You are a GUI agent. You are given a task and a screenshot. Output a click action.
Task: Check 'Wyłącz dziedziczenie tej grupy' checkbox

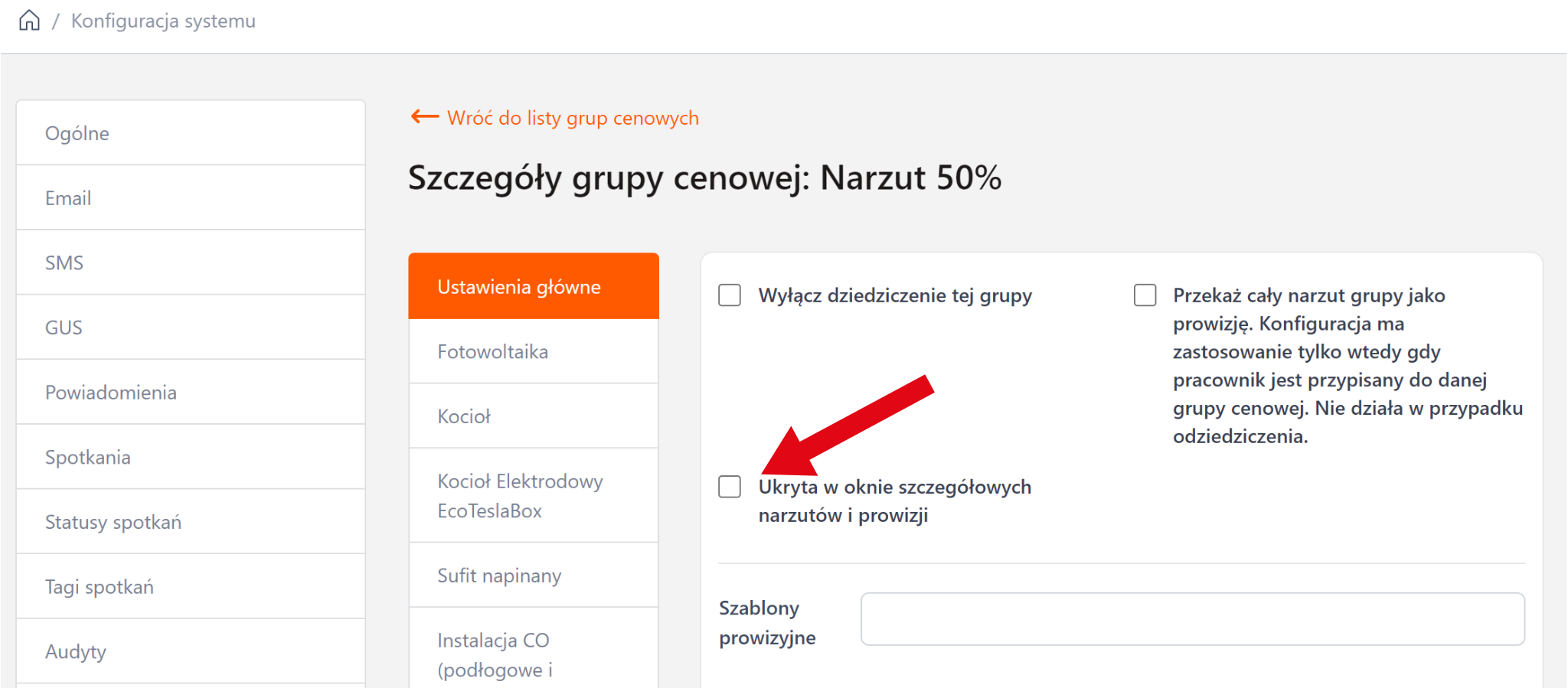[x=730, y=295]
